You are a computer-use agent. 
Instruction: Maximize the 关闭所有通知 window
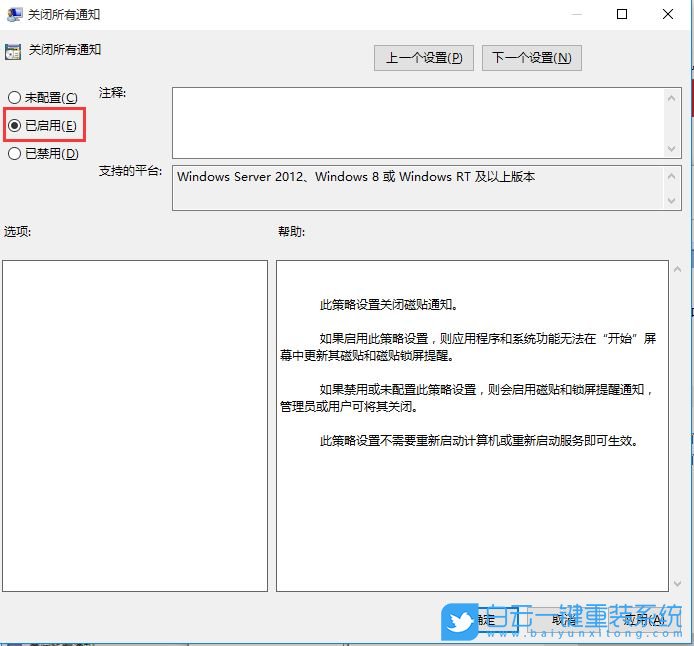[622, 14]
